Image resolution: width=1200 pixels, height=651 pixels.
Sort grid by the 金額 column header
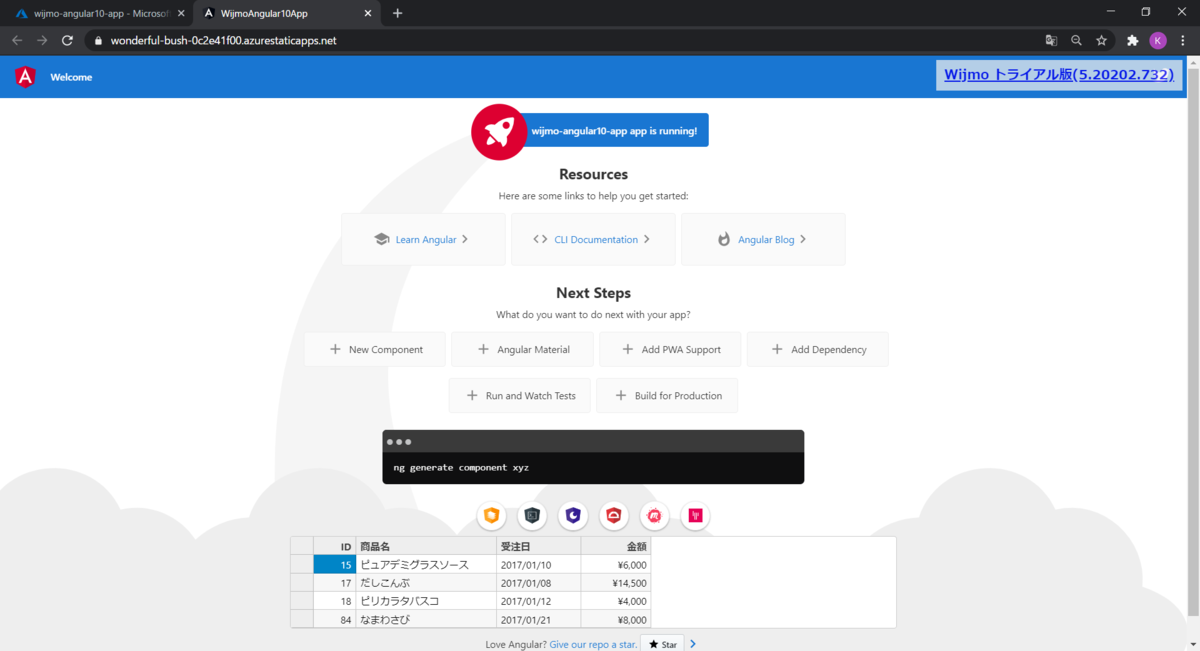616,546
